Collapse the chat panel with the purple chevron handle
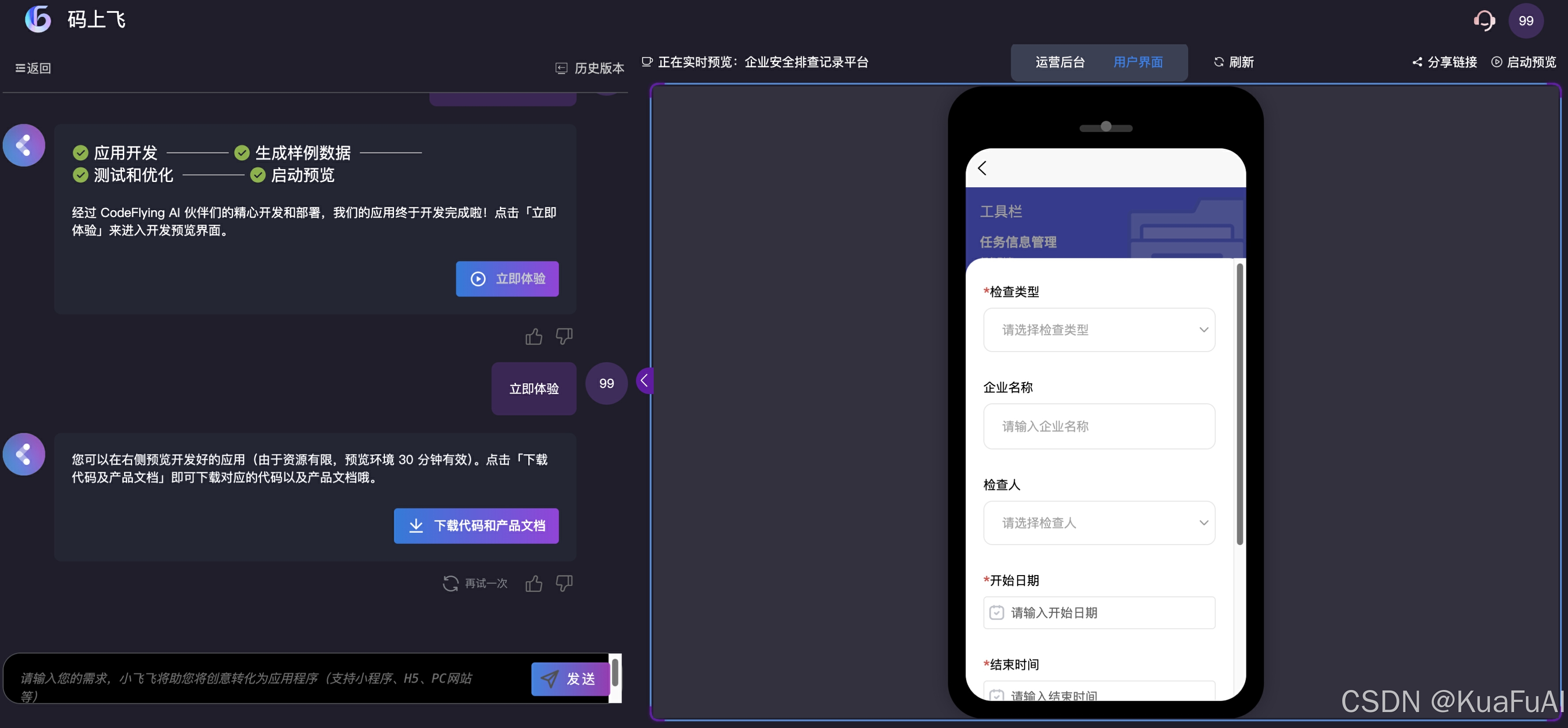This screenshot has width=1568, height=728. click(644, 381)
